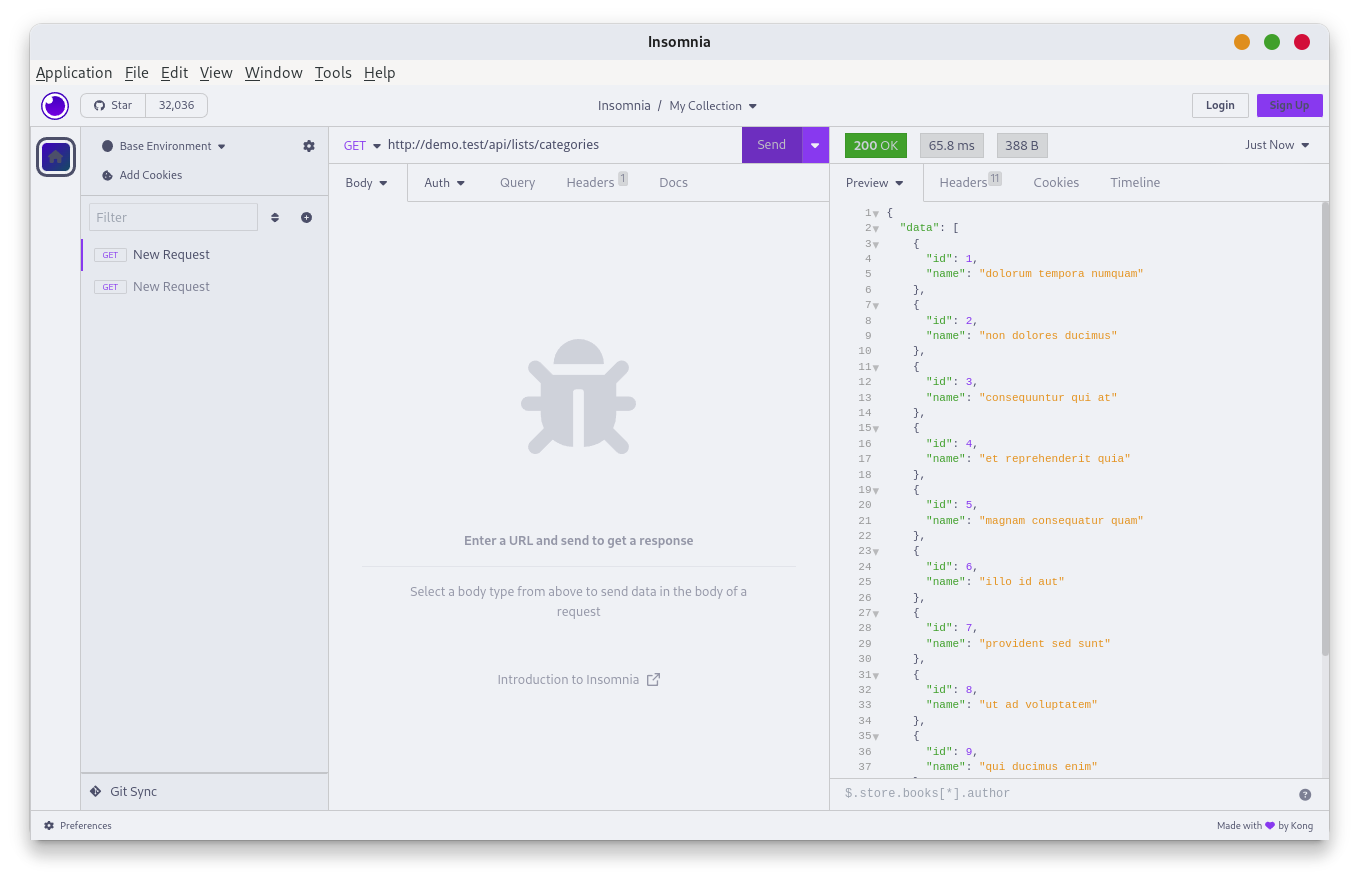
Task: Click the 32,036 star count
Action: (177, 105)
